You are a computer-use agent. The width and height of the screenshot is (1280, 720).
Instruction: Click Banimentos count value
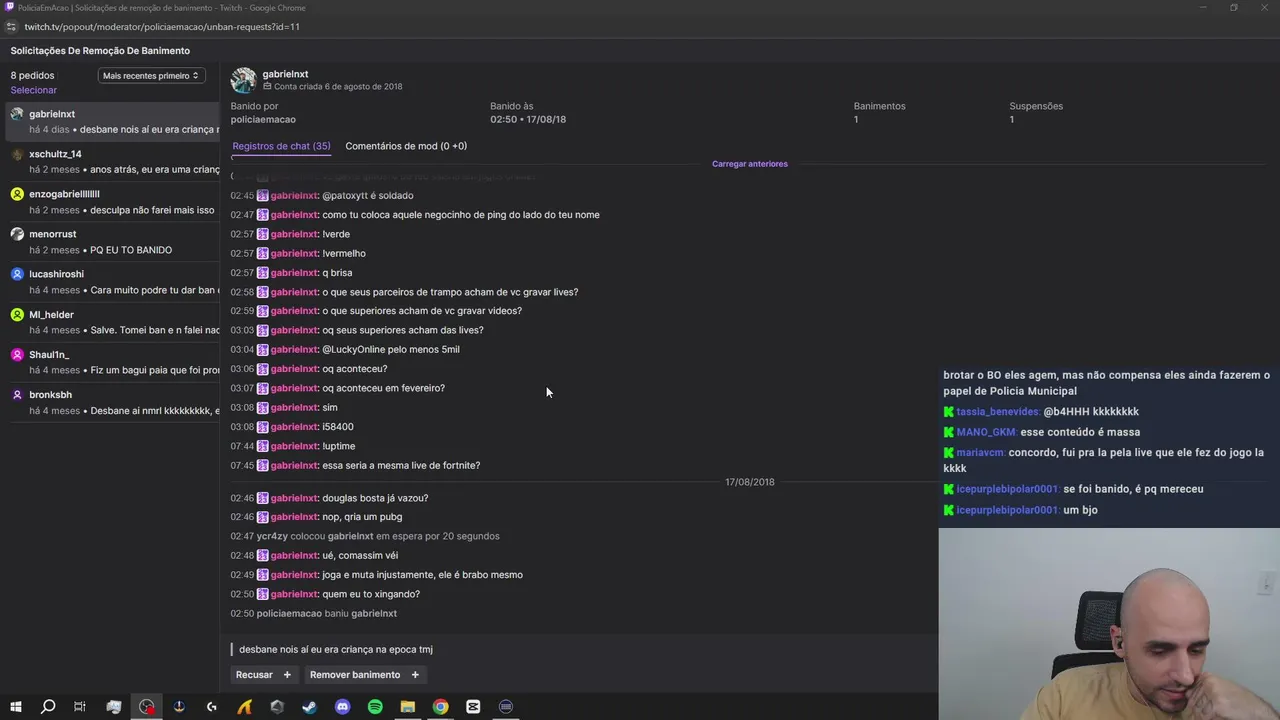tap(856, 119)
